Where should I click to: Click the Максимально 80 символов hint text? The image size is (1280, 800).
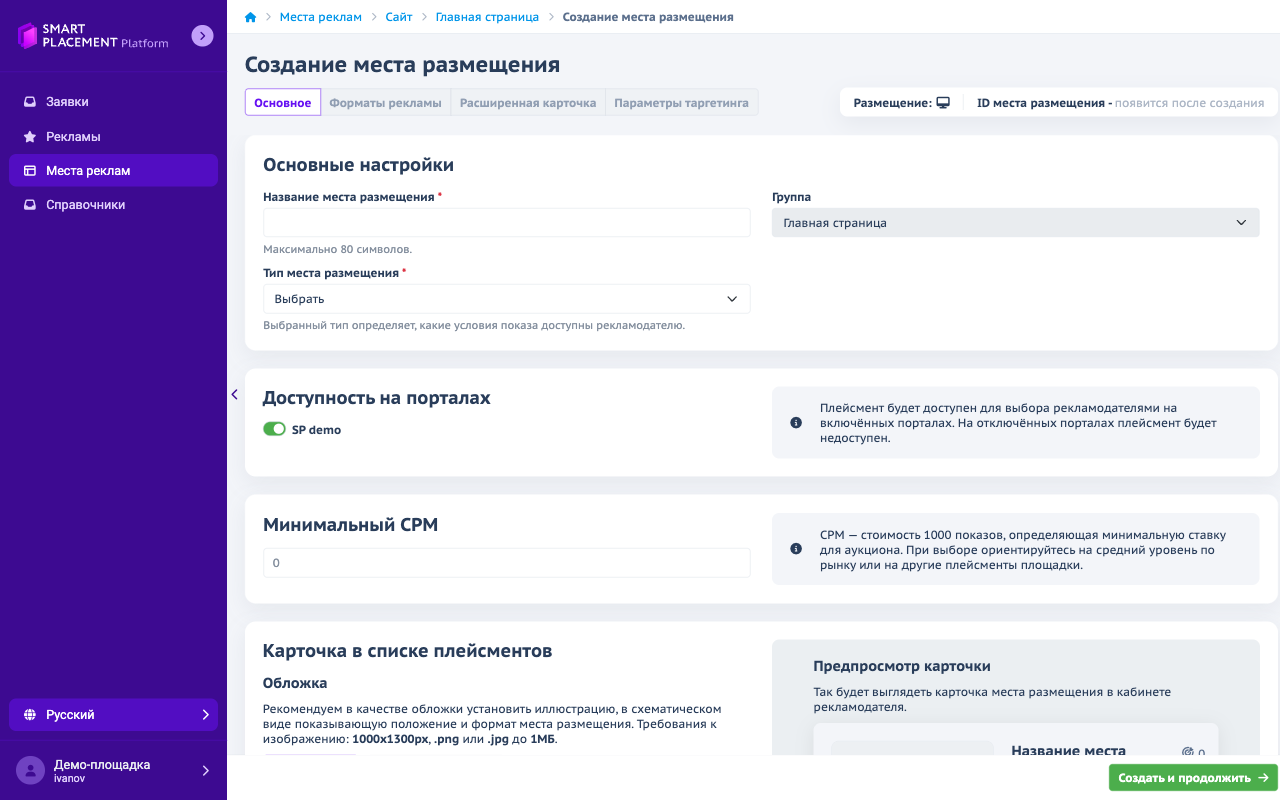click(338, 249)
